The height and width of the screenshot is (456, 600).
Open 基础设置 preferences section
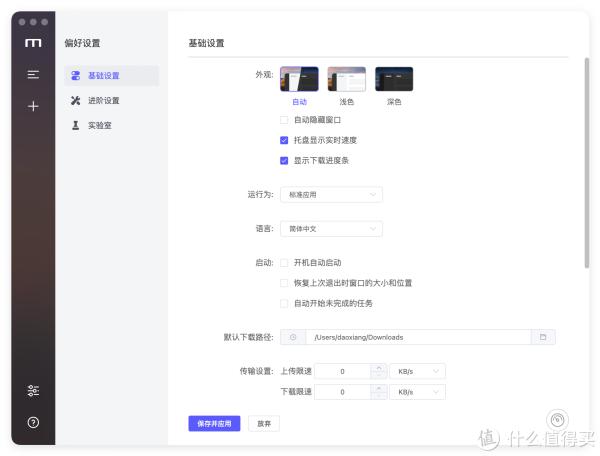click(112, 75)
